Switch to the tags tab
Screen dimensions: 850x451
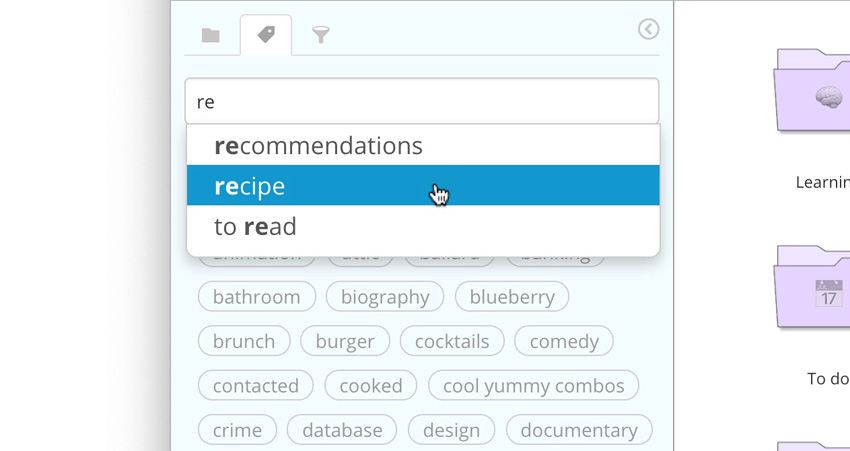pyautogui.click(x=266, y=35)
